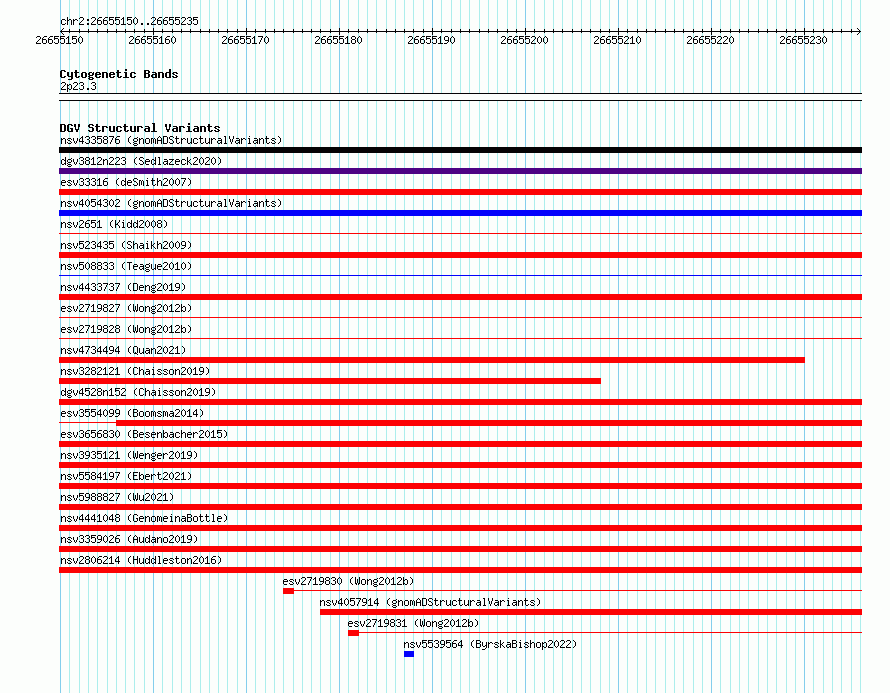Click esv2719831 Wong2012b label
890x693 pixels.
pos(413,623)
